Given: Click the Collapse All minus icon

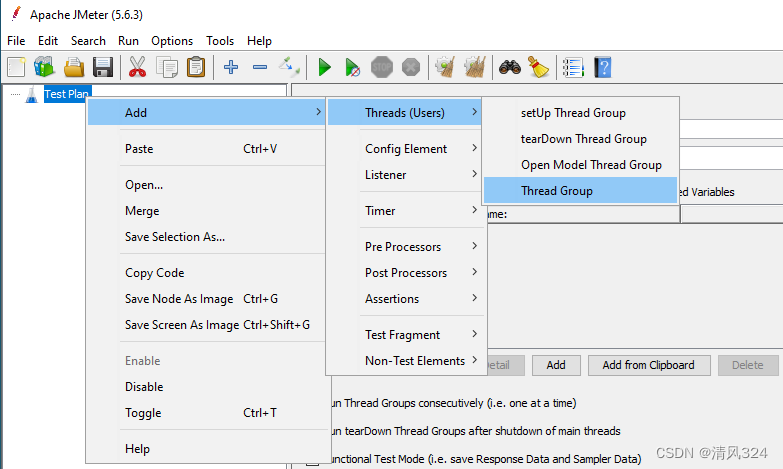Looking at the screenshot, I should (x=260, y=67).
